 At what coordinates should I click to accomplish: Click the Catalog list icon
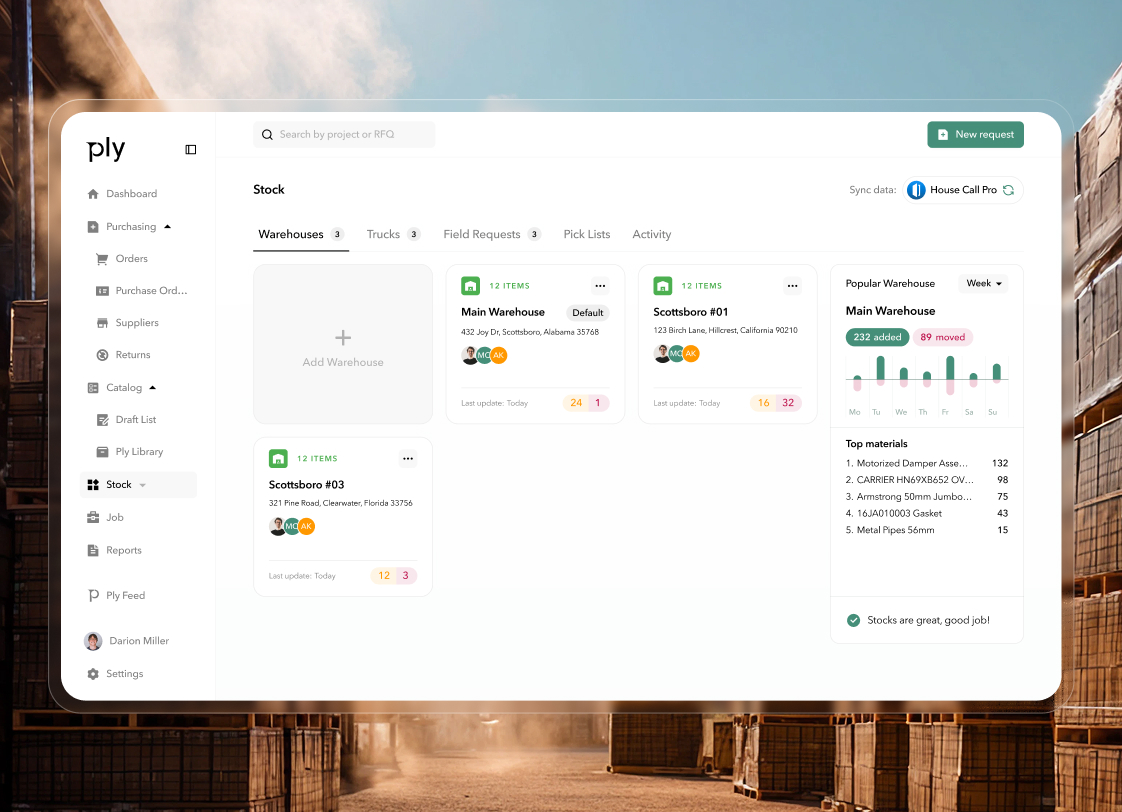tap(93, 388)
